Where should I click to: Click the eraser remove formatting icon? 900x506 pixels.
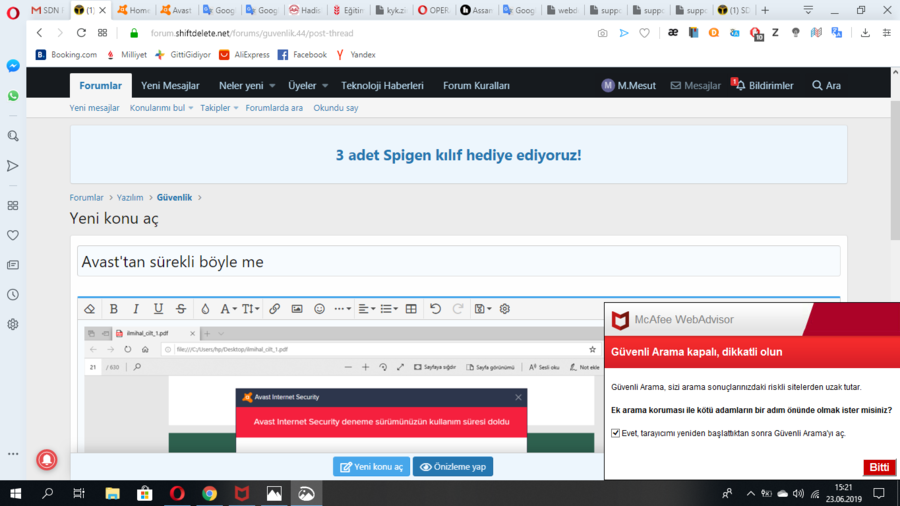tap(89, 309)
